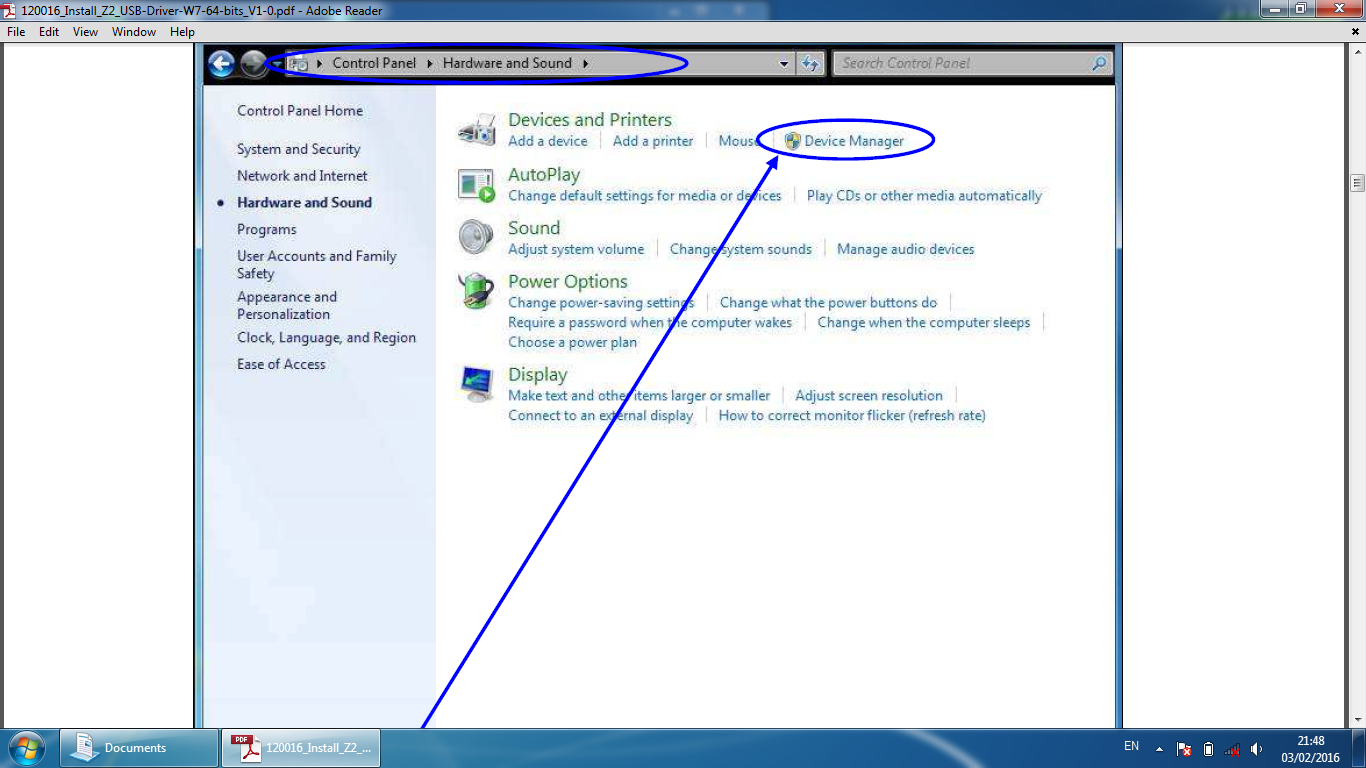
Task: Click the refresh icon beside address bar
Action: [x=810, y=64]
